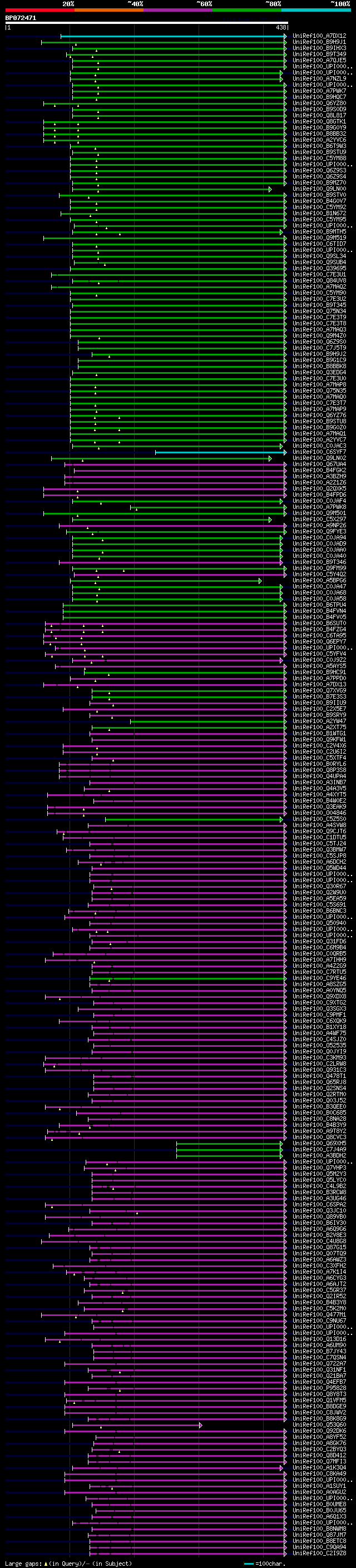The width and height of the screenshot is (356, 1568).
Task: Select the UniRef100_B6SUT0 label
Action: point(319,624)
